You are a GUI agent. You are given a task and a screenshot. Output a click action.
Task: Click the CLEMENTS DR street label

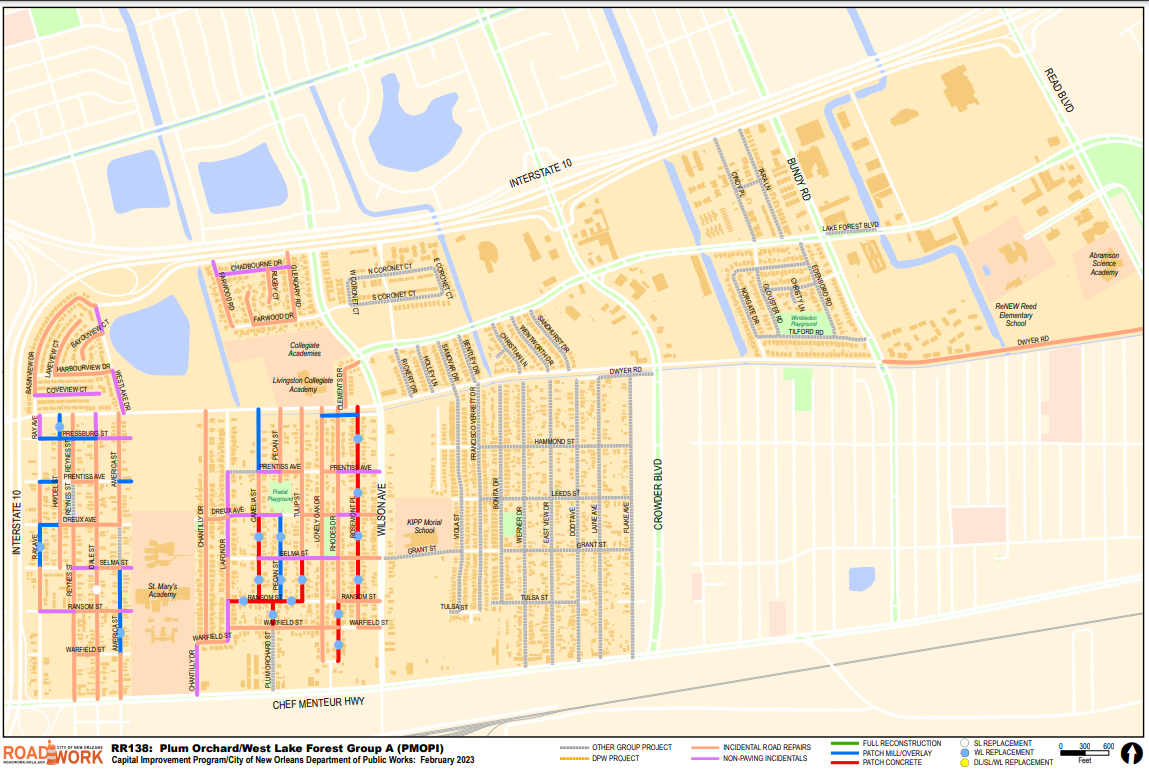tap(341, 389)
